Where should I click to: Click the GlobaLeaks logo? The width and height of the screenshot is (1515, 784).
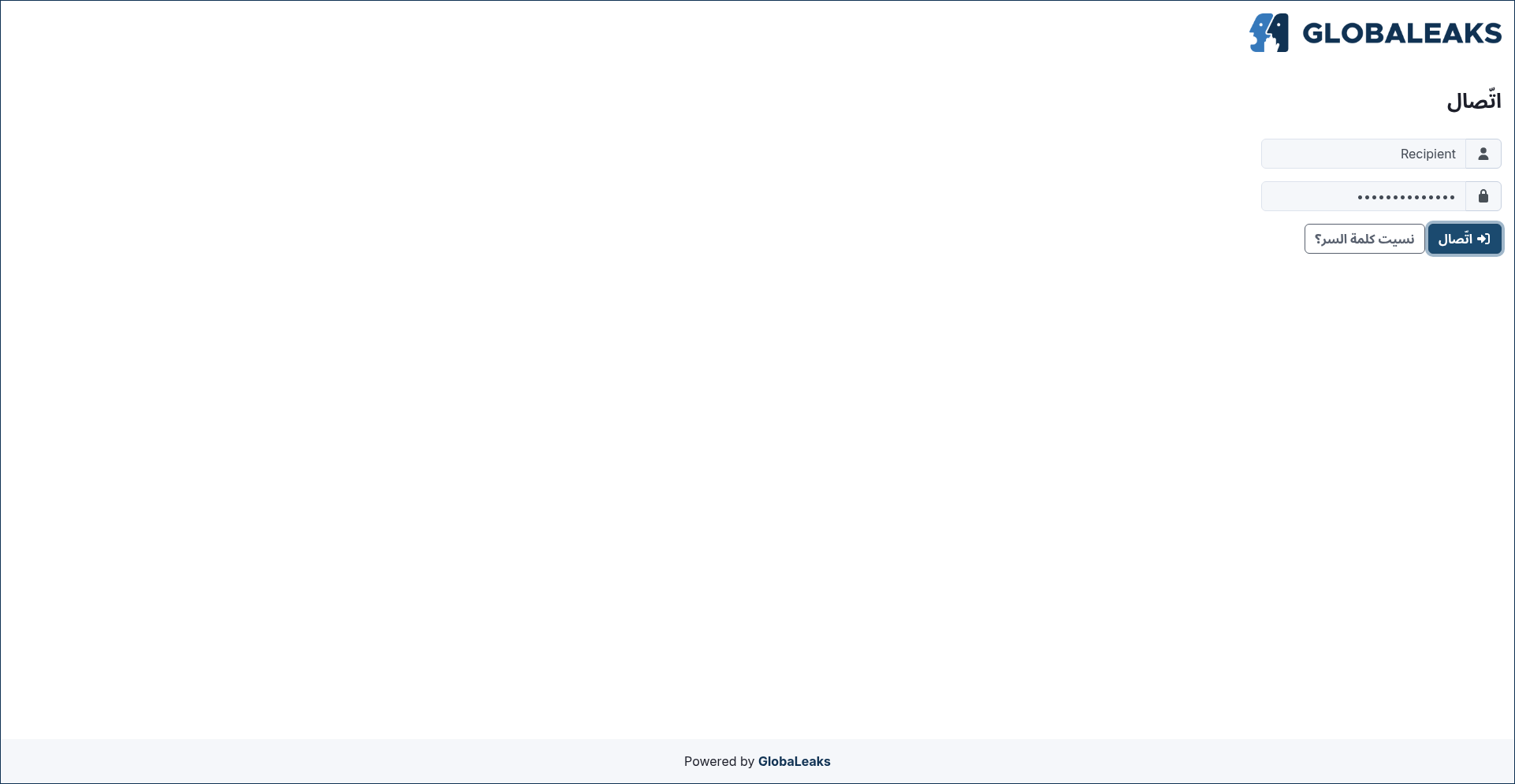(1375, 33)
